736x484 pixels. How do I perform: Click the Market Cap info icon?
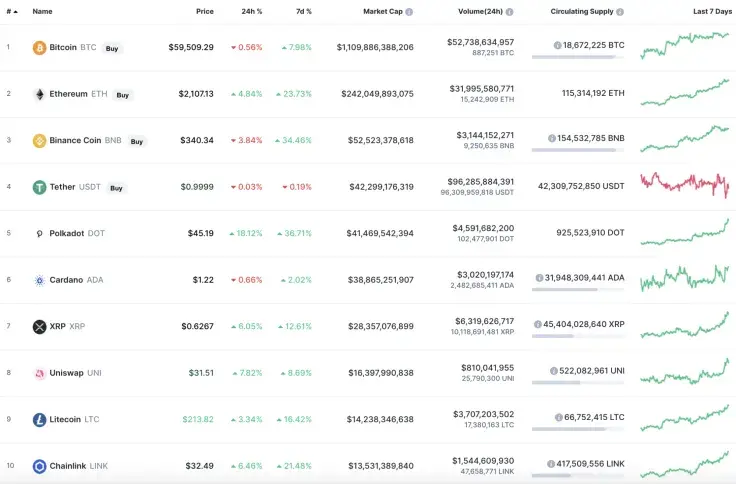pos(409,12)
